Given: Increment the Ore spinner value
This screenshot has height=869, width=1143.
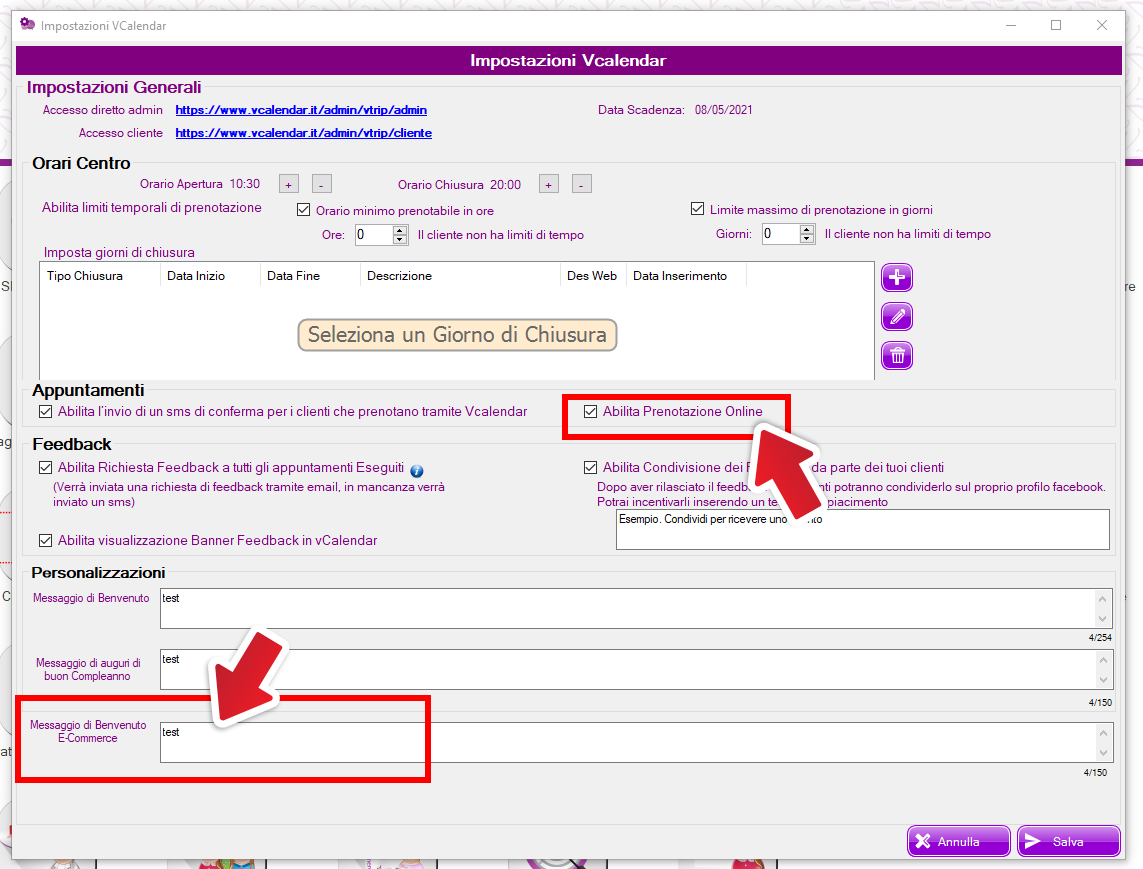Looking at the screenshot, I should (x=400, y=230).
